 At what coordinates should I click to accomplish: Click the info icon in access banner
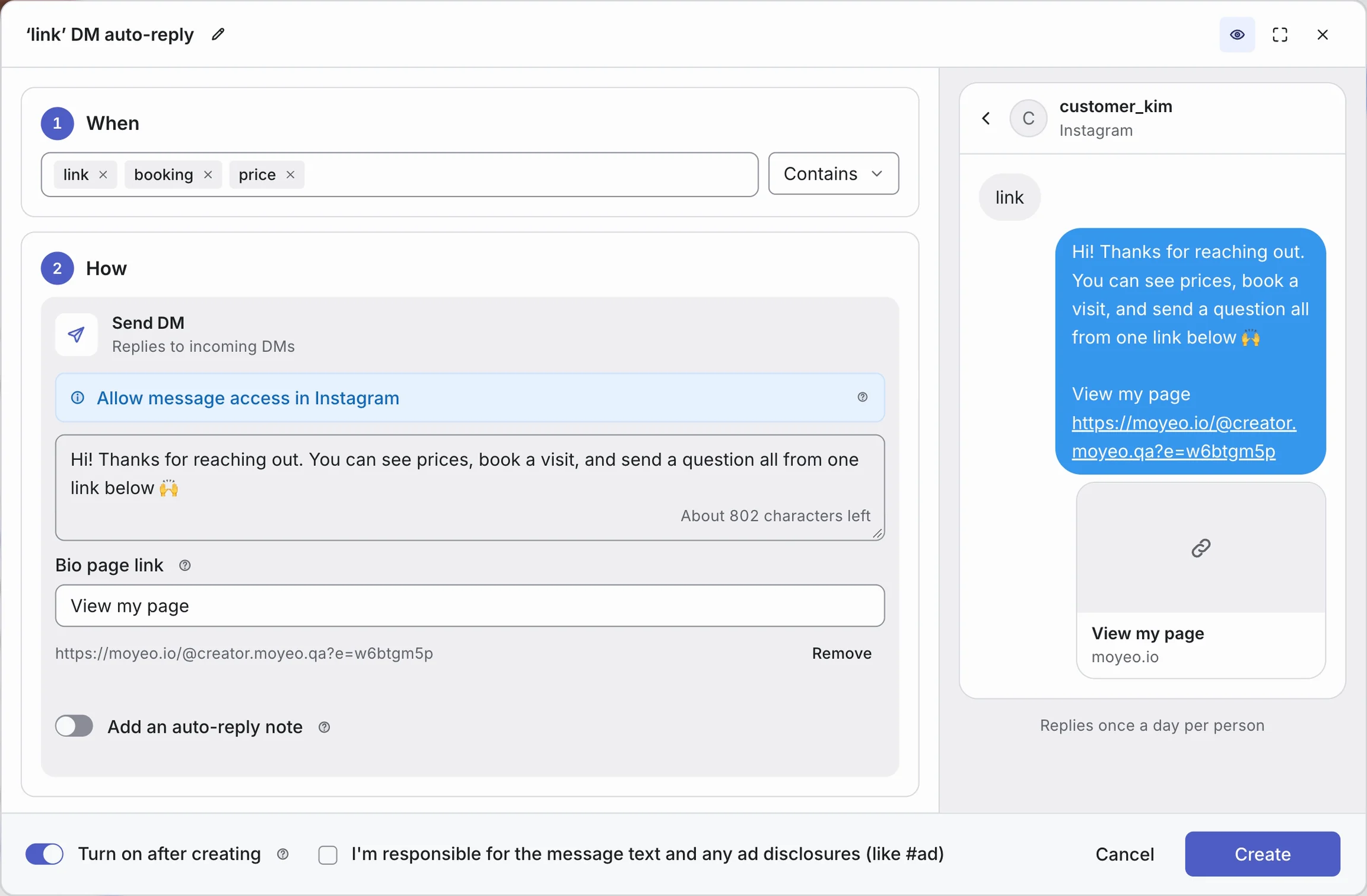[x=78, y=398]
